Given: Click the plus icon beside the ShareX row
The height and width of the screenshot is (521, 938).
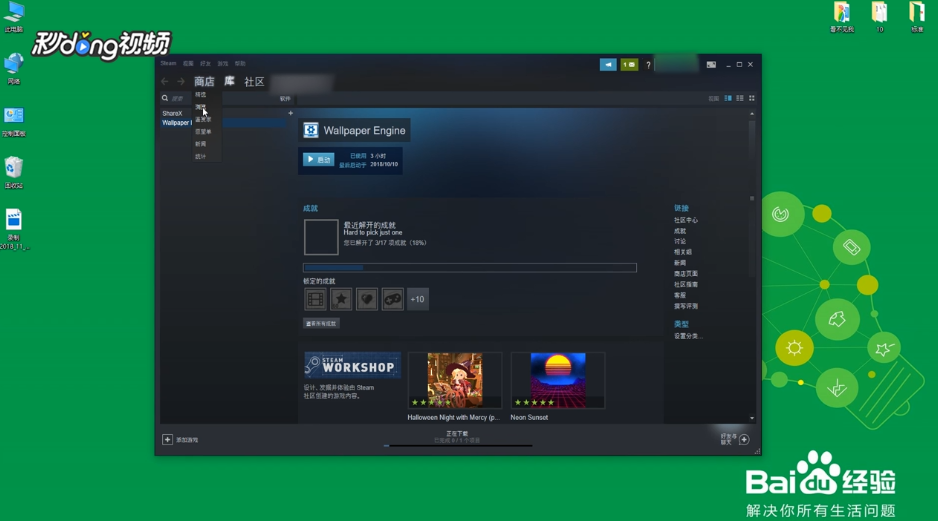Looking at the screenshot, I should coord(291,113).
